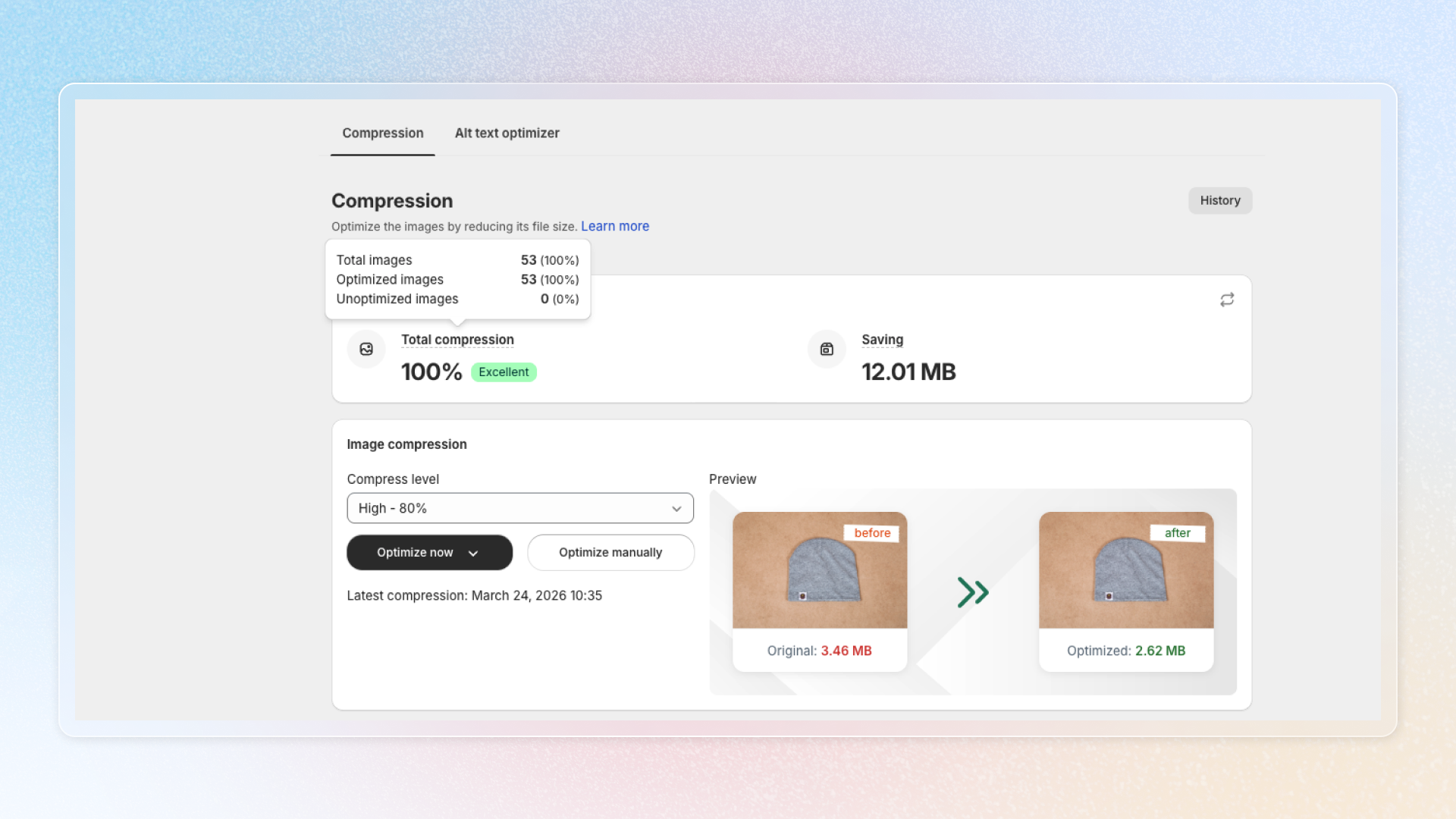The image size is (1456, 819).
Task: Click the dropdown arrow of High - 80%
Action: click(676, 509)
